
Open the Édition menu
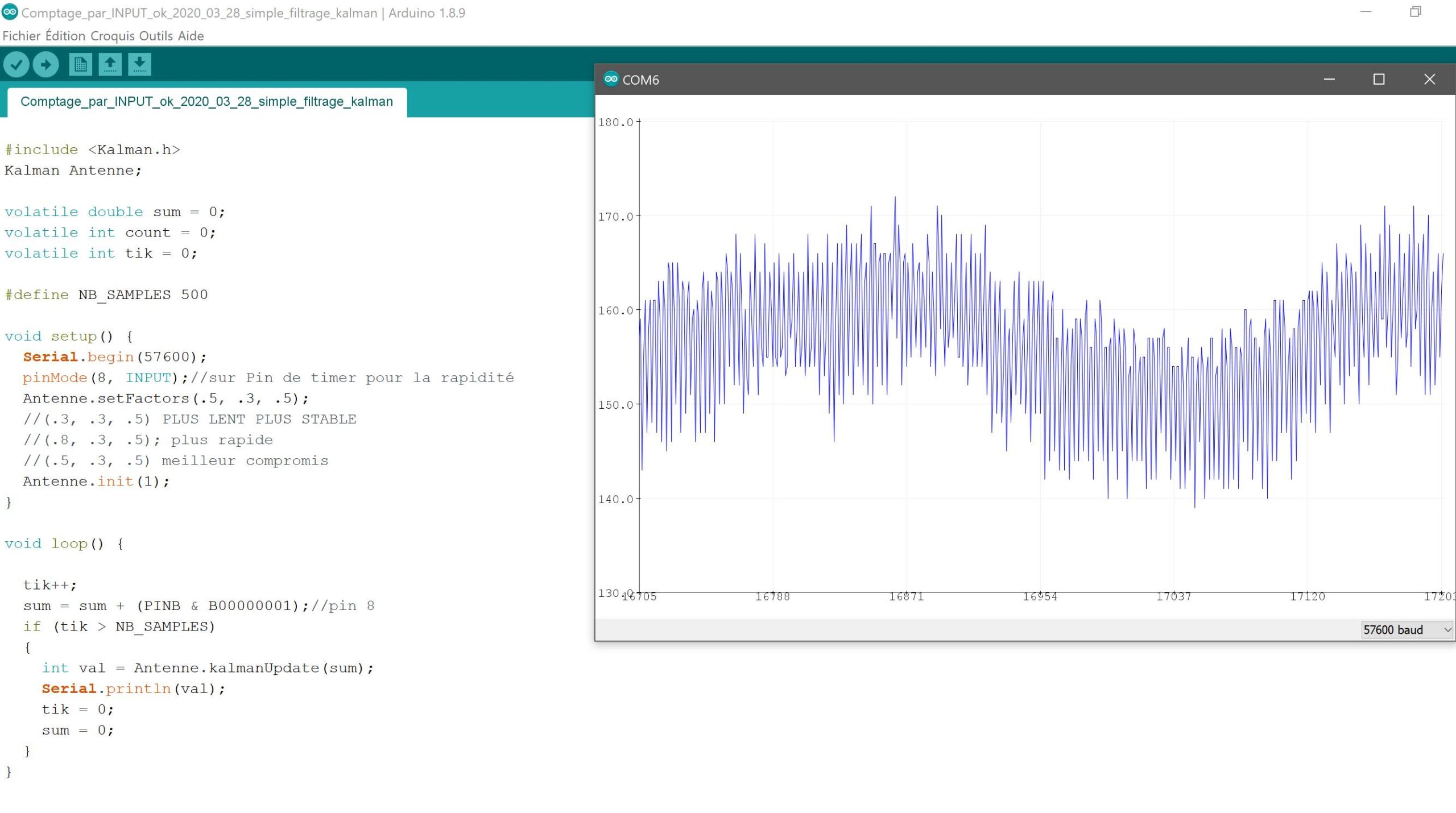point(65,36)
